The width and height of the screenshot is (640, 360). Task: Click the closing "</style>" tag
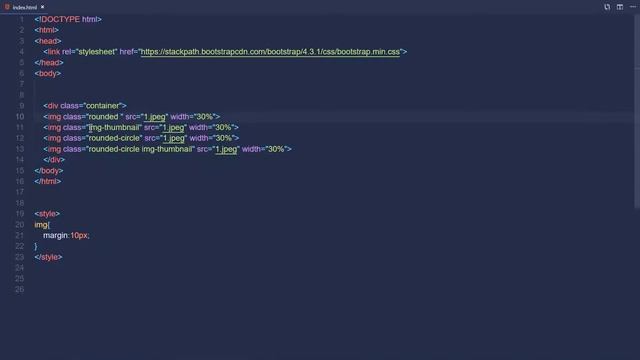[x=49, y=257]
